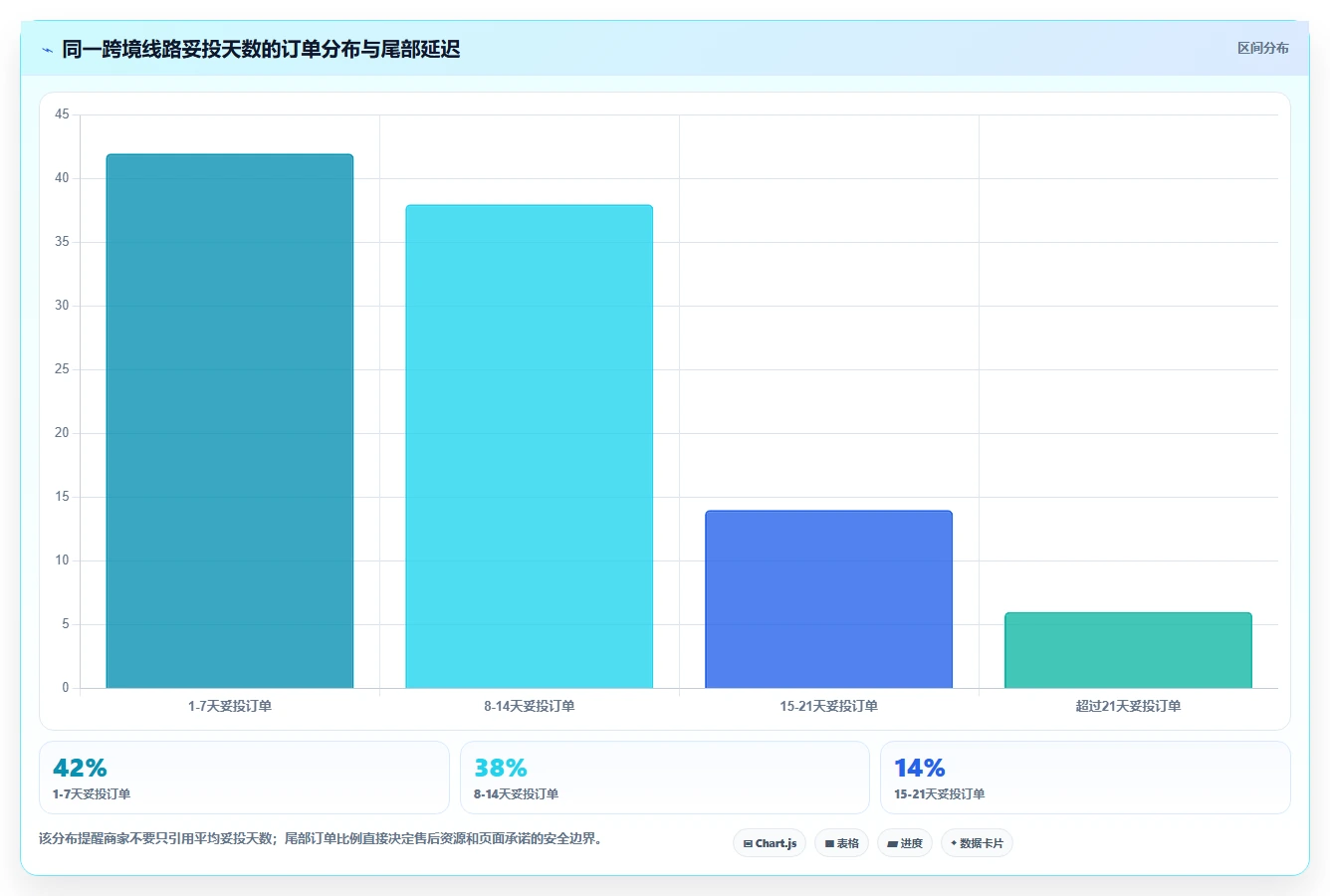Click the footnote text starting 该分布提醒商家
This screenshot has height=896, width=1330.
tap(321, 838)
